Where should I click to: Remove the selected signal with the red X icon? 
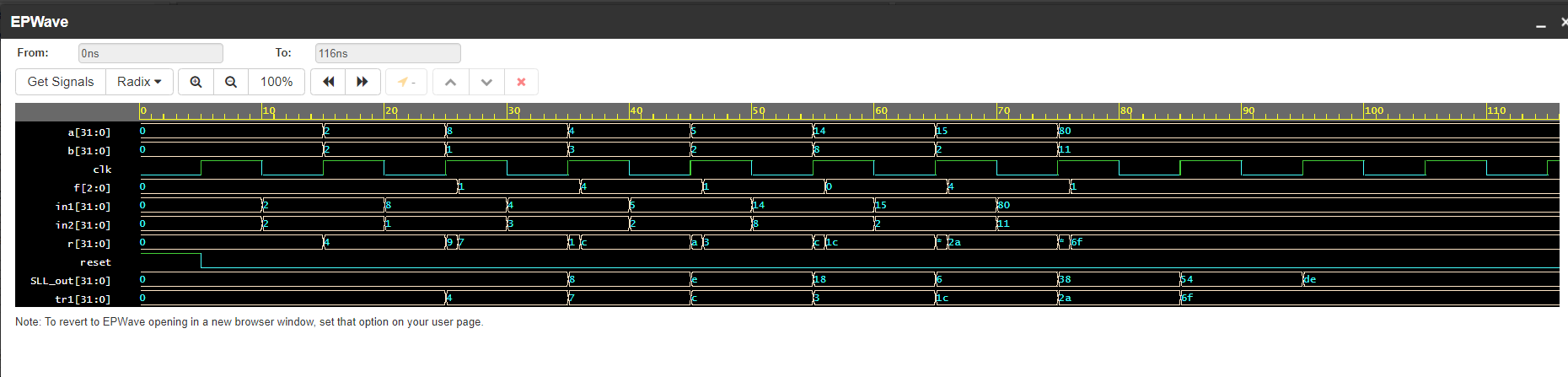[521, 82]
